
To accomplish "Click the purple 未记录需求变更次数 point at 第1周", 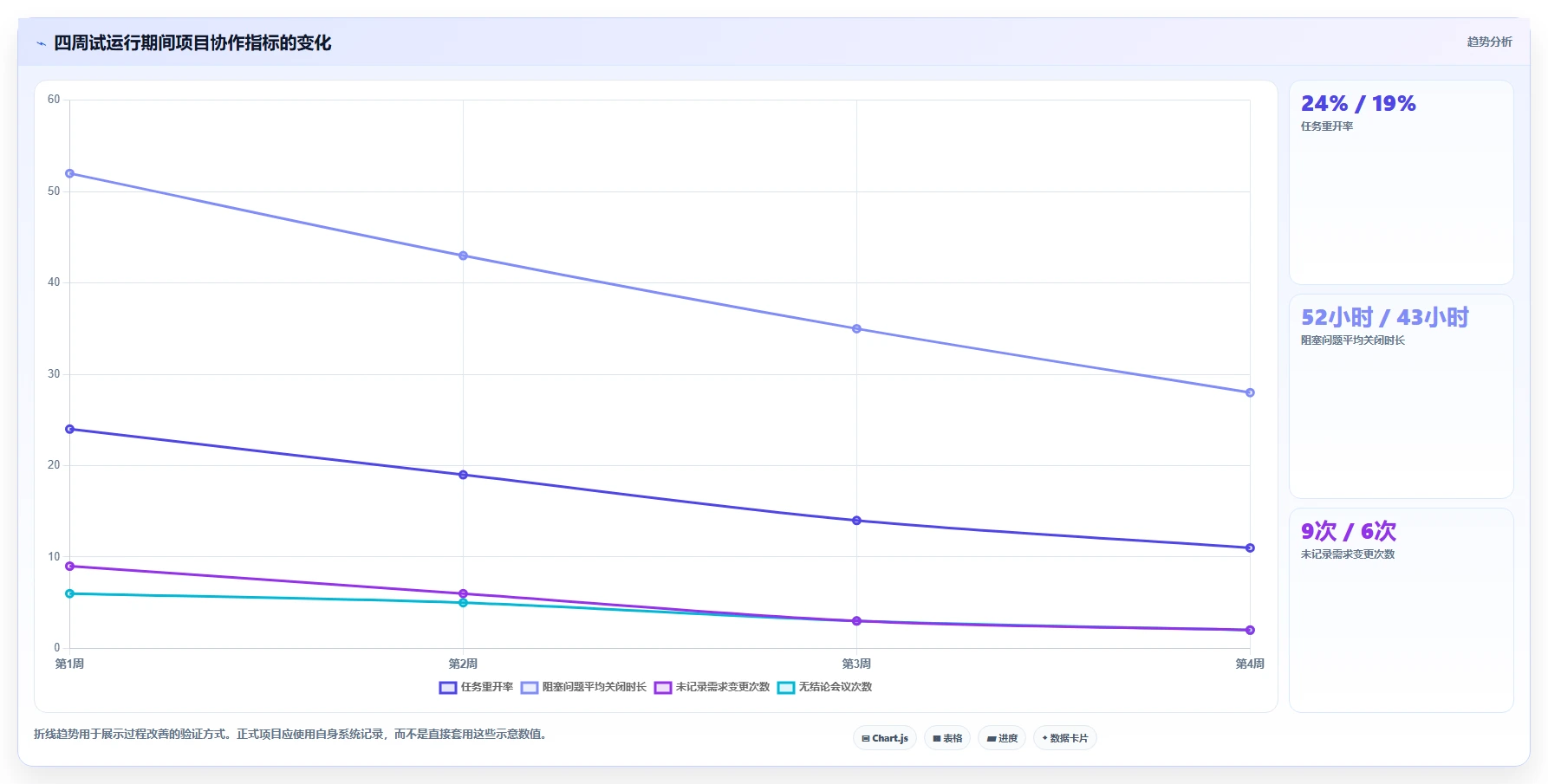I will (x=70, y=566).
